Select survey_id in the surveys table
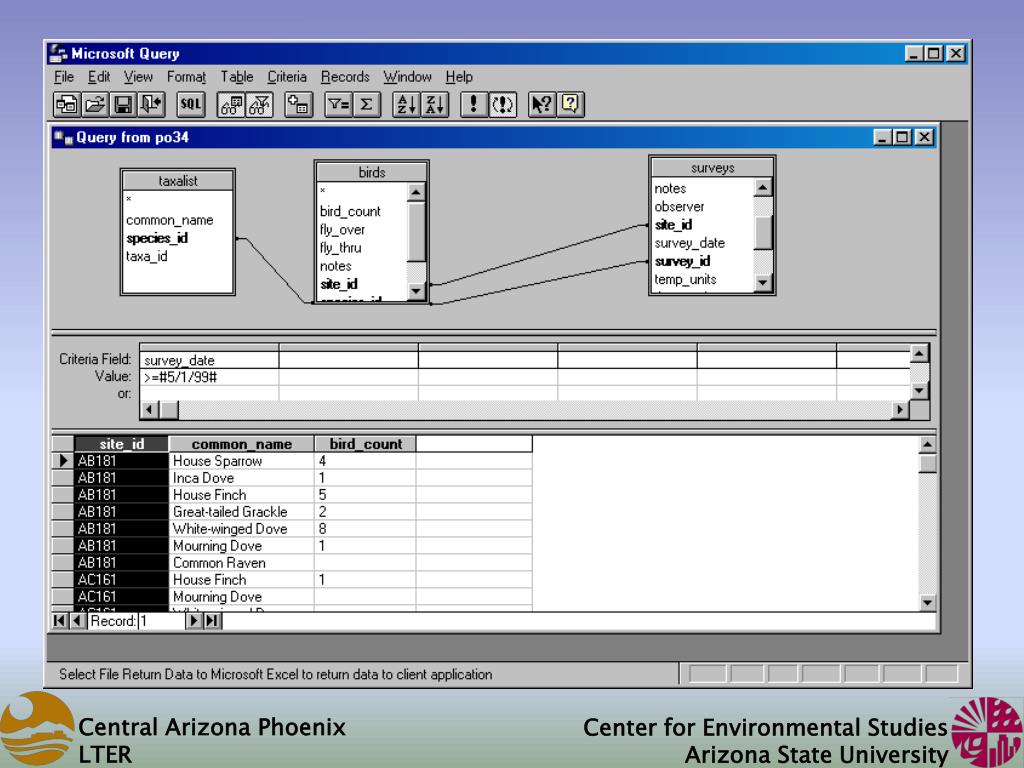Image resolution: width=1024 pixels, height=768 pixels. 682,261
